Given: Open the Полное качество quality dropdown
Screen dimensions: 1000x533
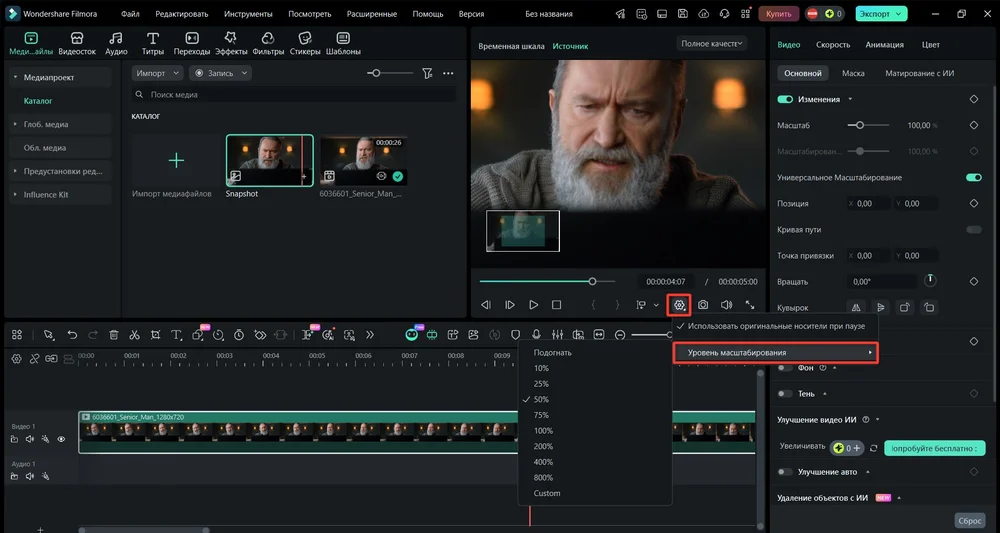Looking at the screenshot, I should point(711,44).
